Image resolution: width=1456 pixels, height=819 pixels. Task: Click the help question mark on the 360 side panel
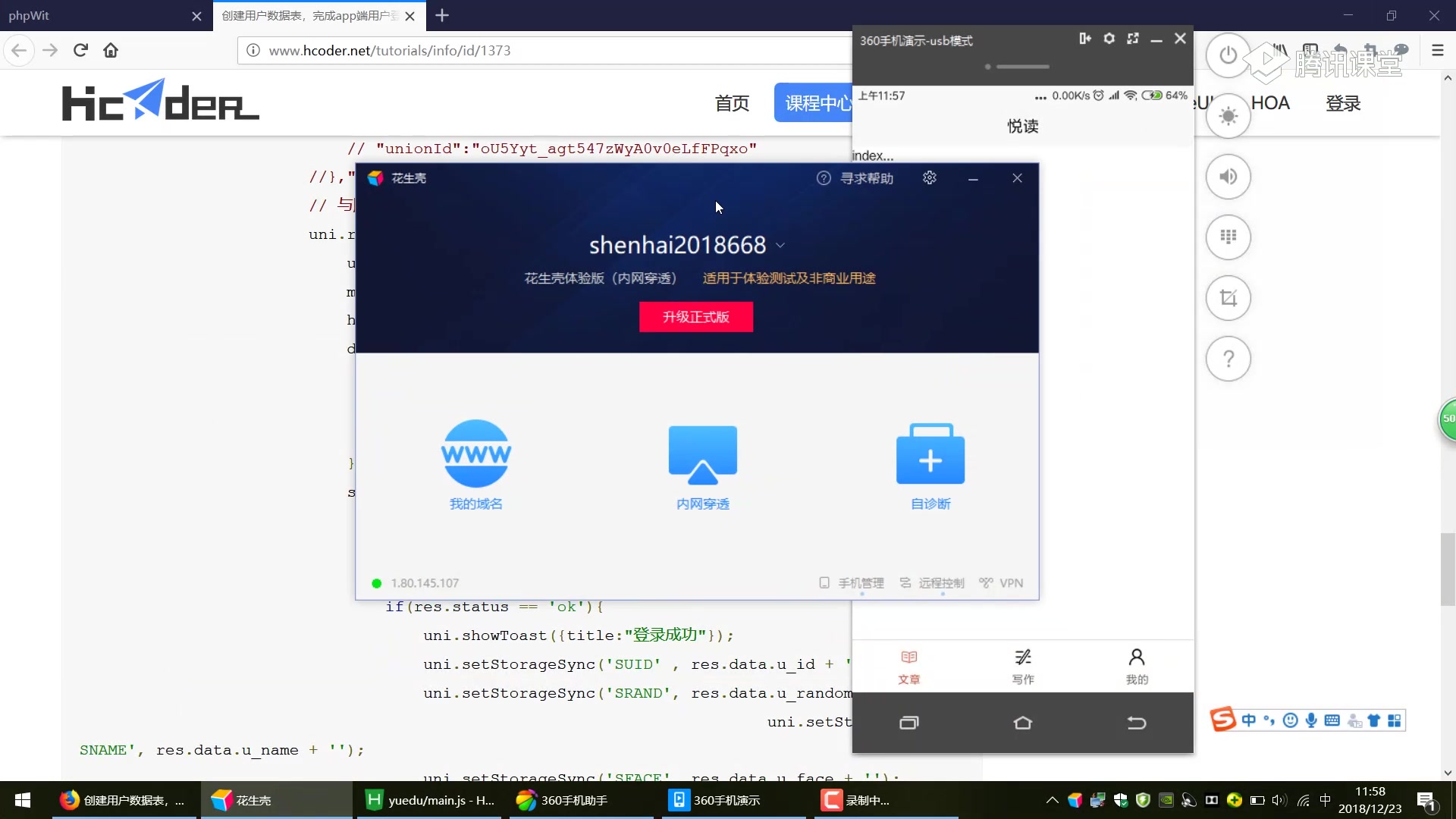coord(1228,359)
